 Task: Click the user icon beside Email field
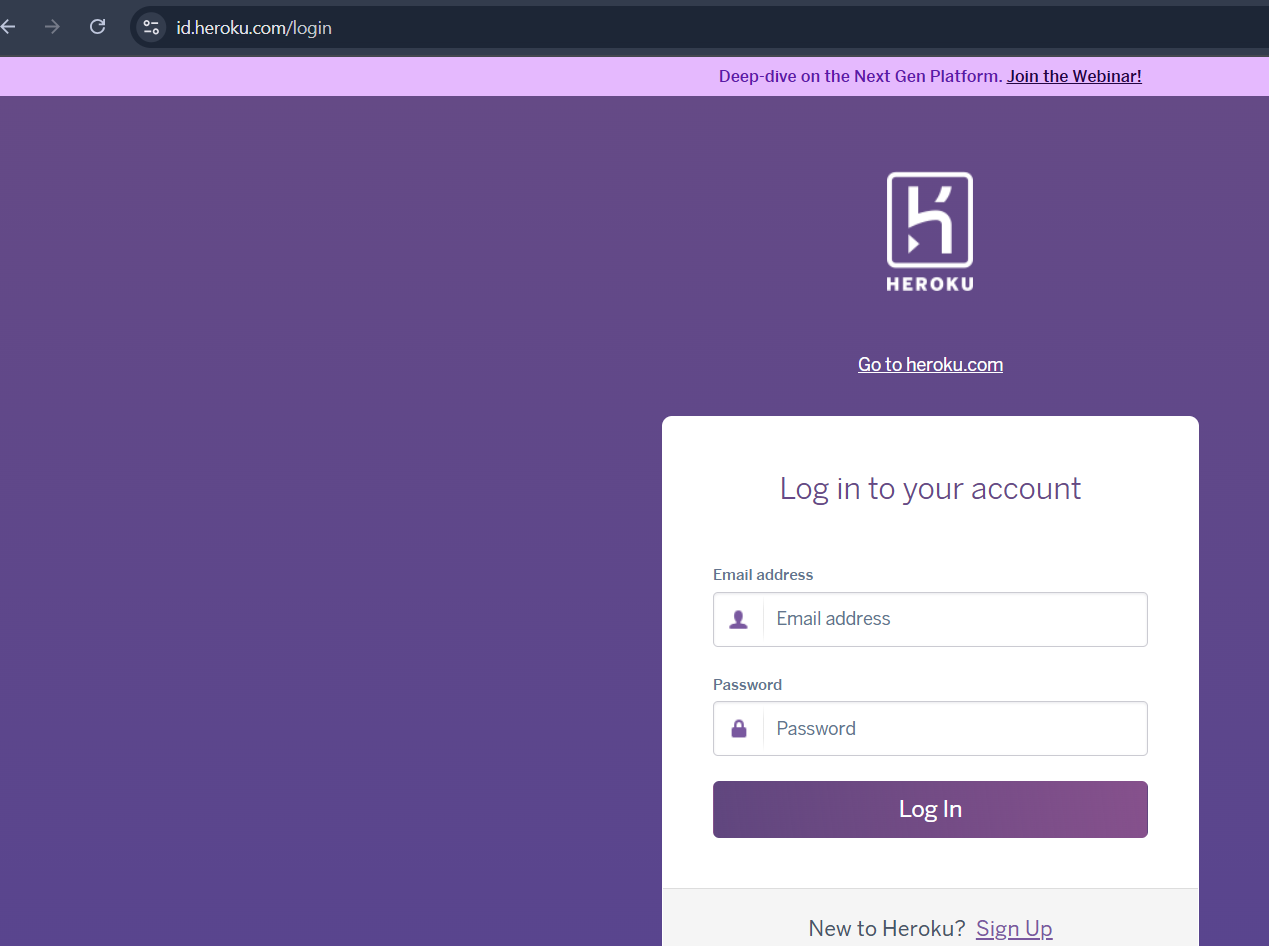(739, 619)
